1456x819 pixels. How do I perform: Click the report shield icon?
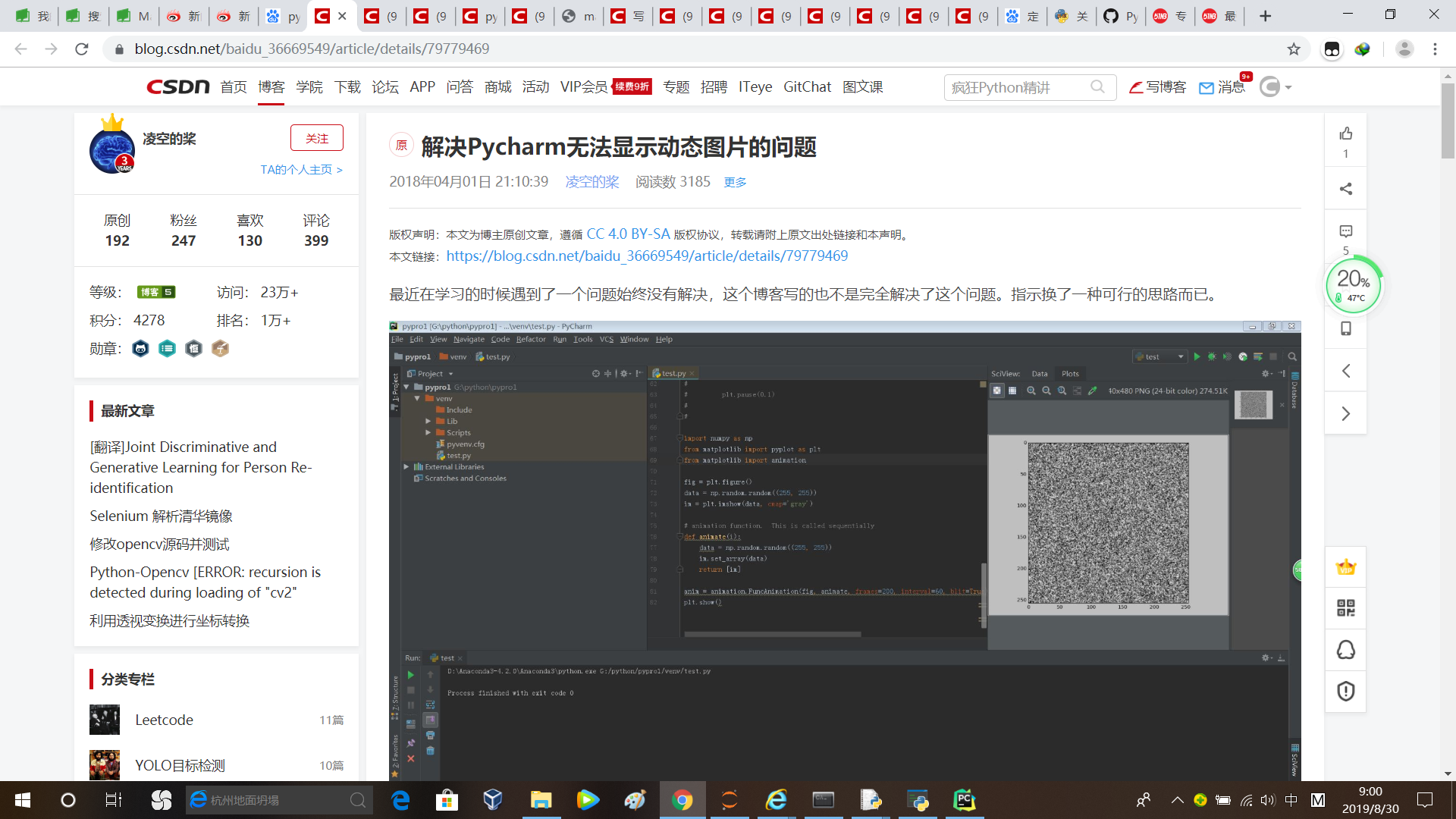pos(1345,691)
